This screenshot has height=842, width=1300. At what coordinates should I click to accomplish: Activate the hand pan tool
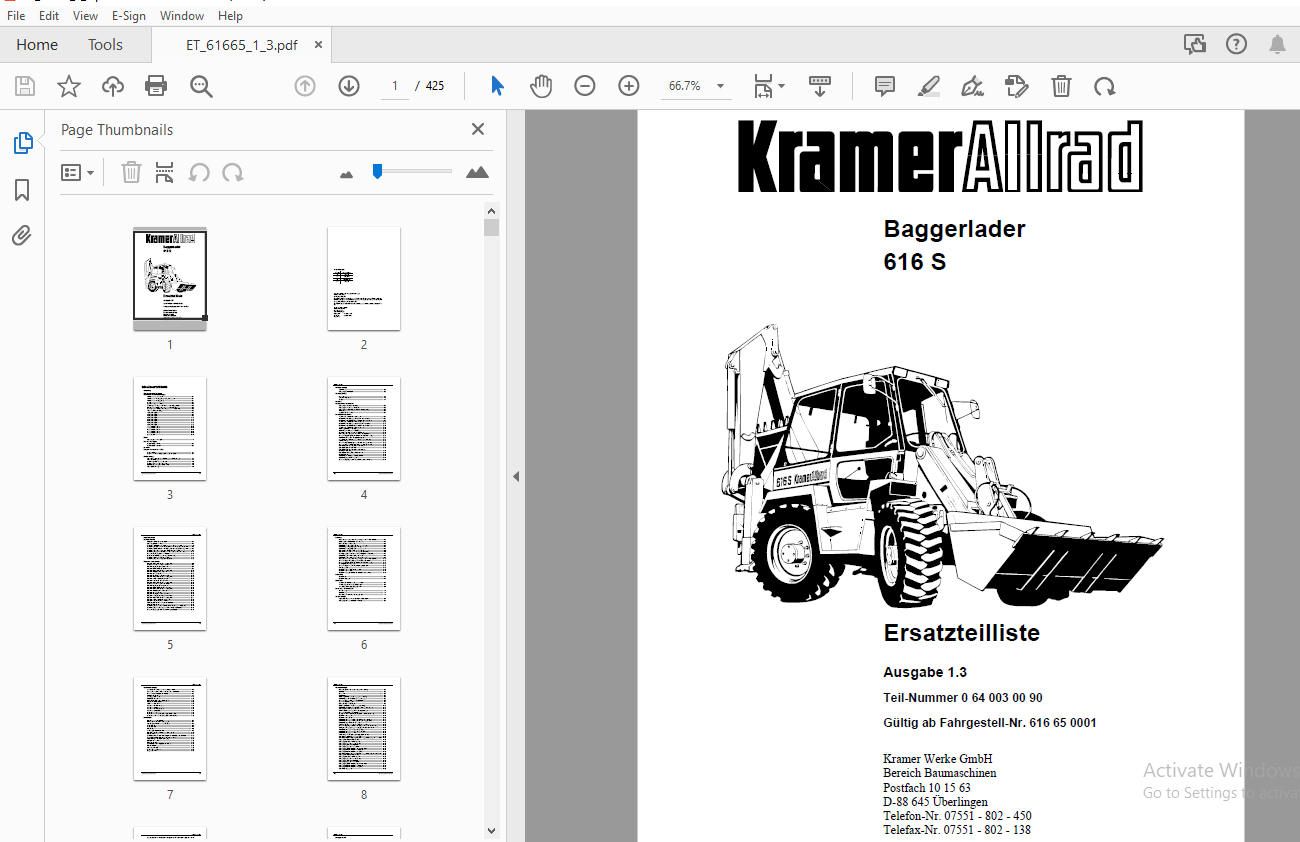click(x=541, y=86)
